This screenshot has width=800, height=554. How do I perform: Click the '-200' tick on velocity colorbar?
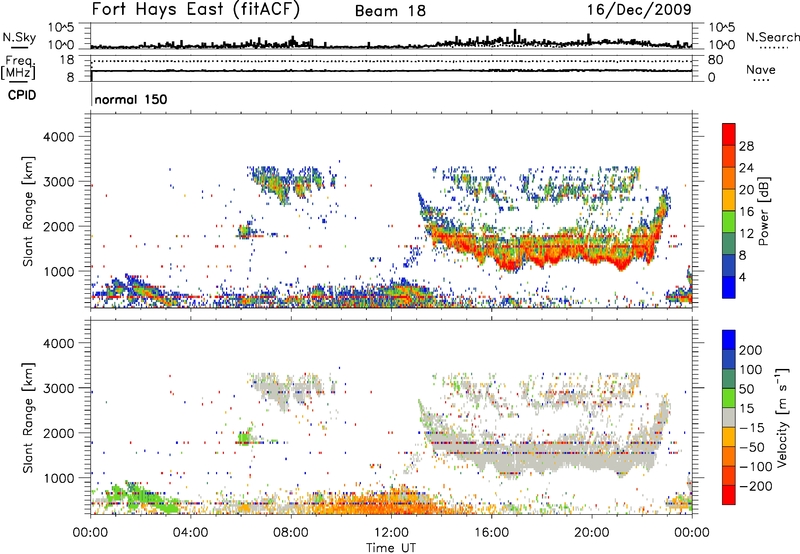click(x=756, y=486)
